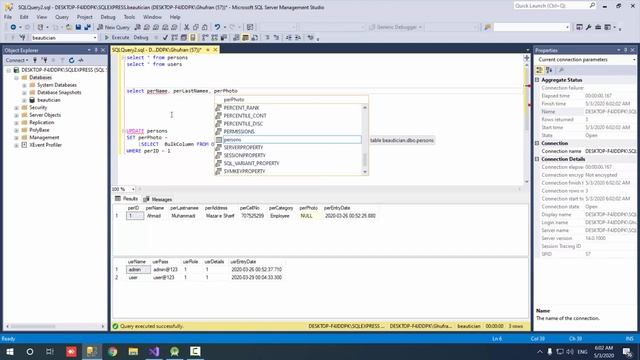Viewport: 640px width, 360px height.
Task: Expand the System Databases node
Action: tap(24, 85)
